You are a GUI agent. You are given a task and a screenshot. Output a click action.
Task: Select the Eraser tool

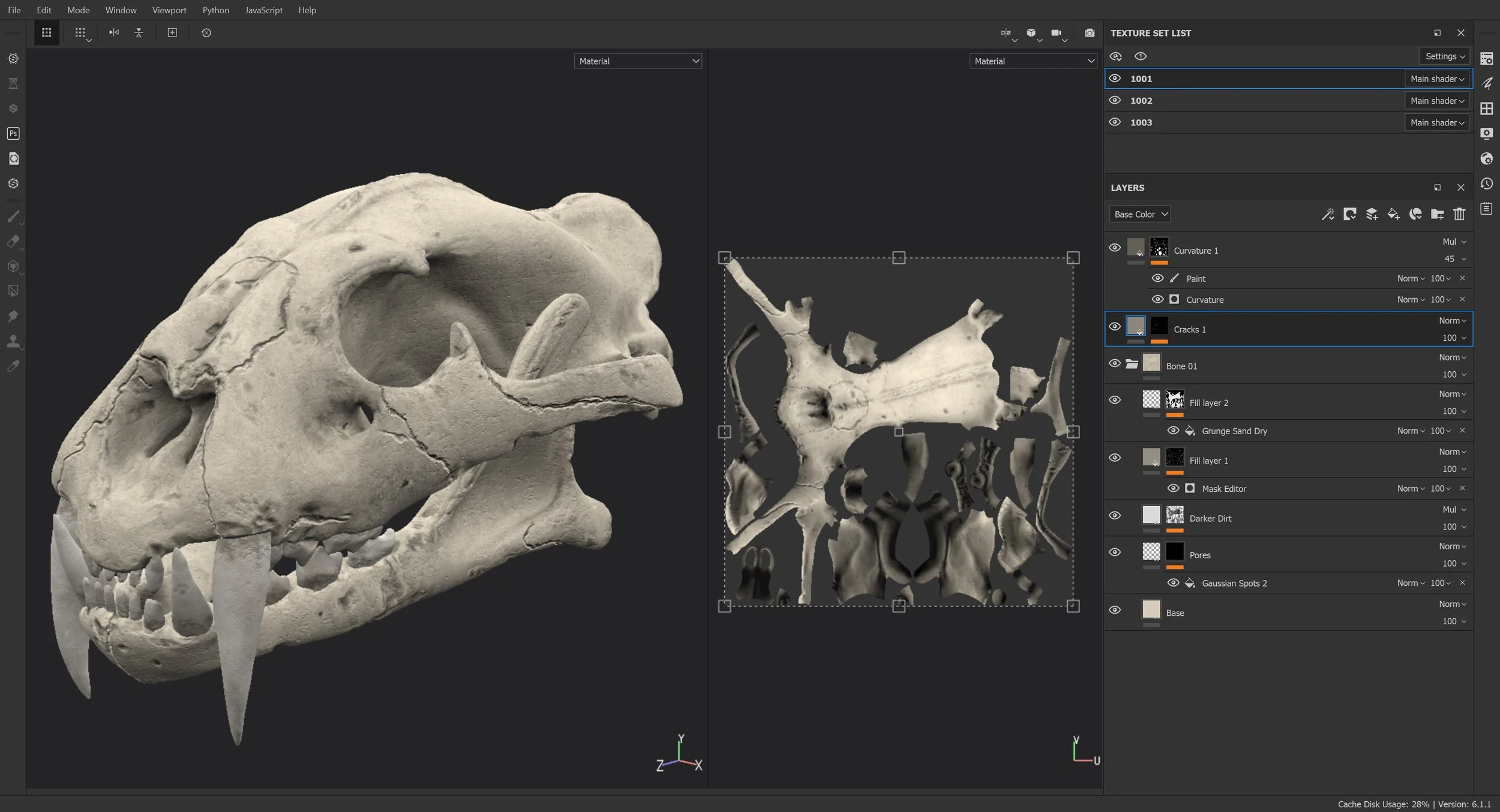point(13,242)
